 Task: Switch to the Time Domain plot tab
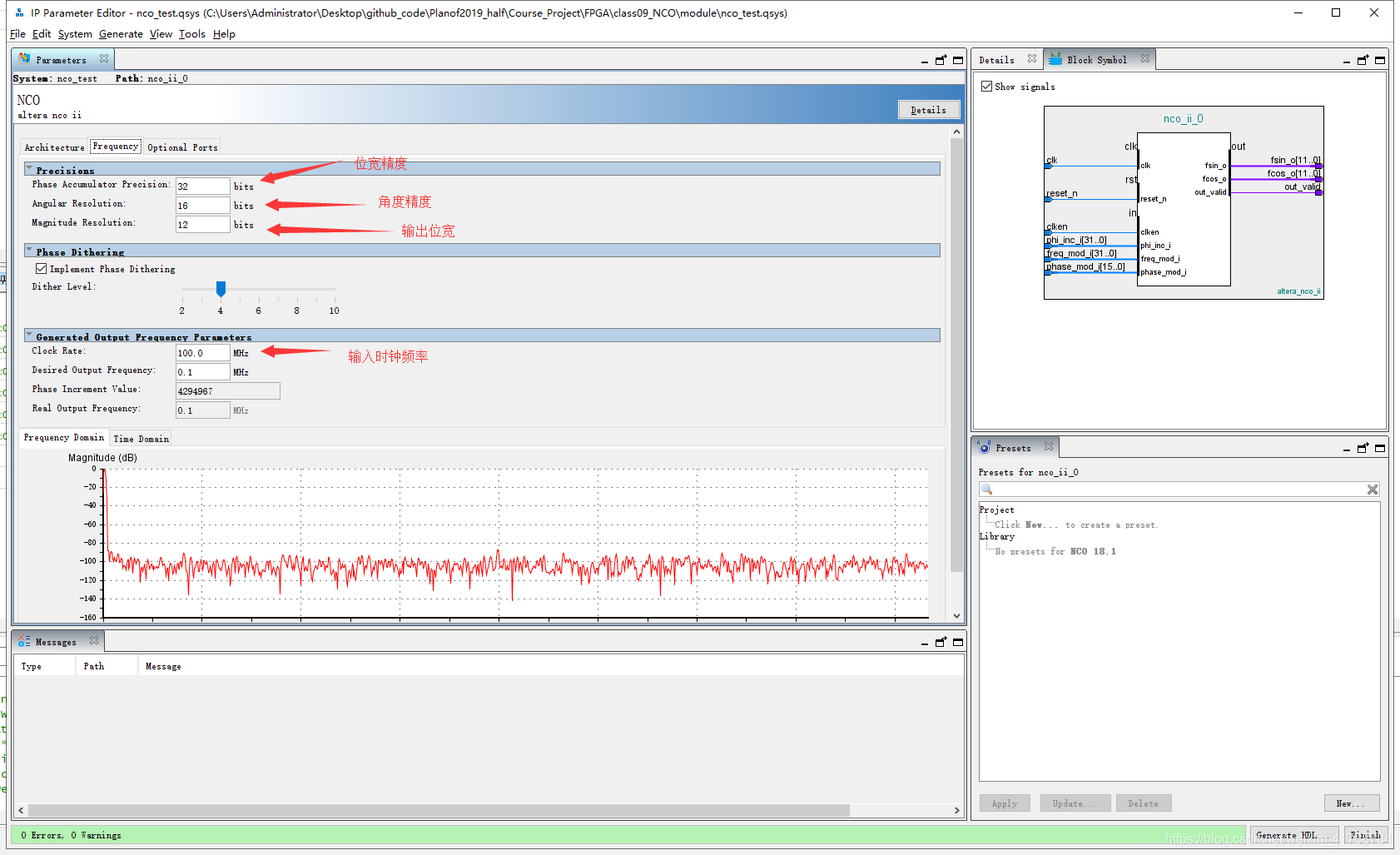tap(141, 439)
